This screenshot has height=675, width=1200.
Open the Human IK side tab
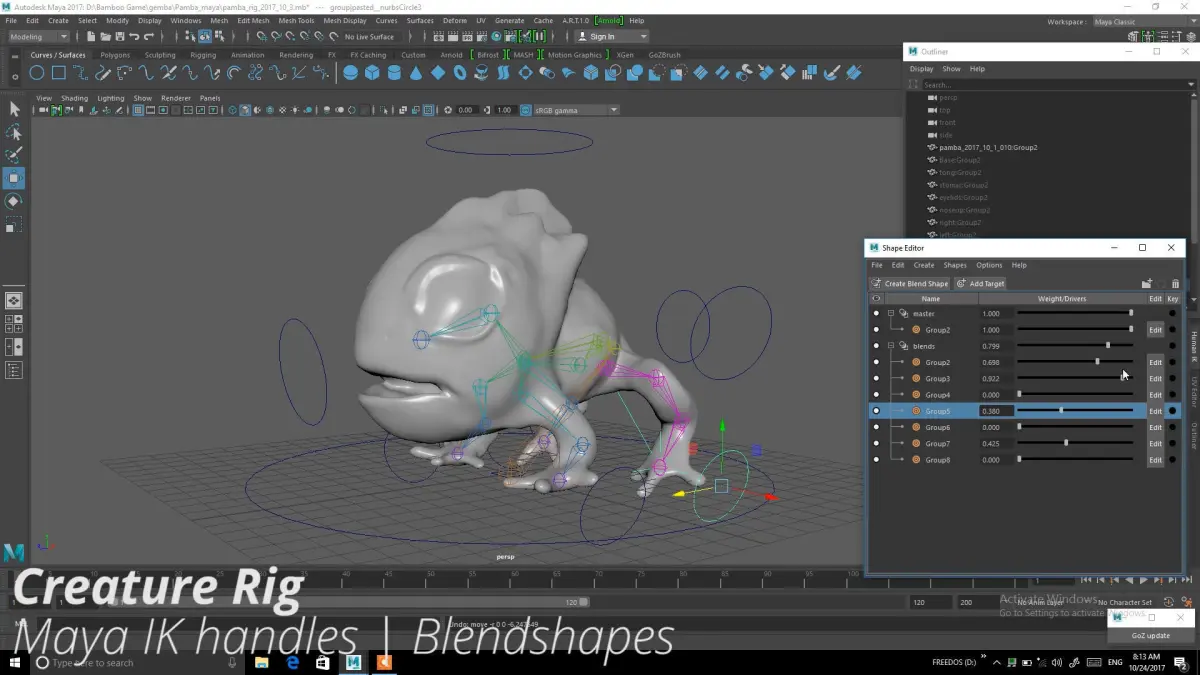[1194, 345]
